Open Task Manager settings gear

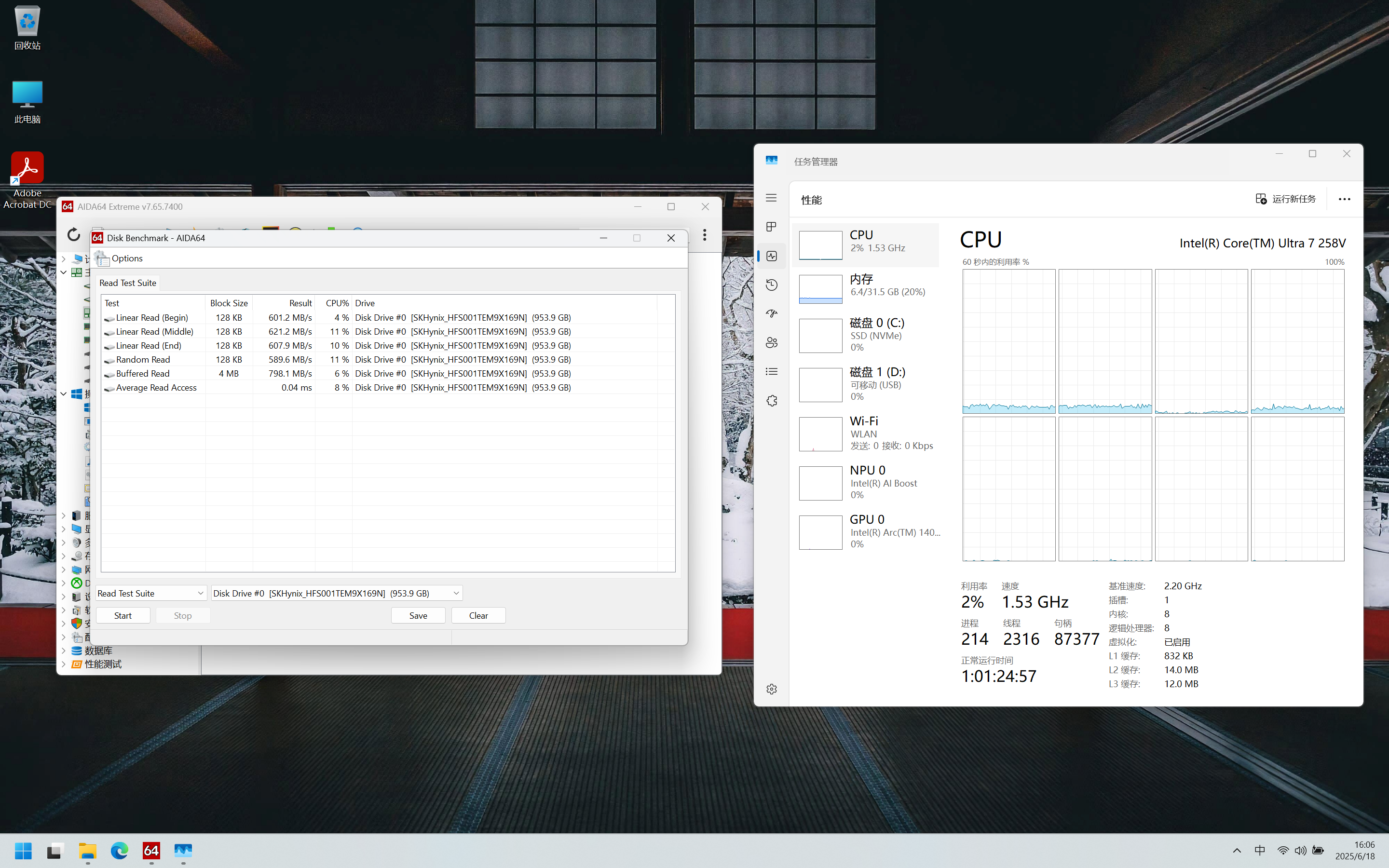click(x=771, y=689)
